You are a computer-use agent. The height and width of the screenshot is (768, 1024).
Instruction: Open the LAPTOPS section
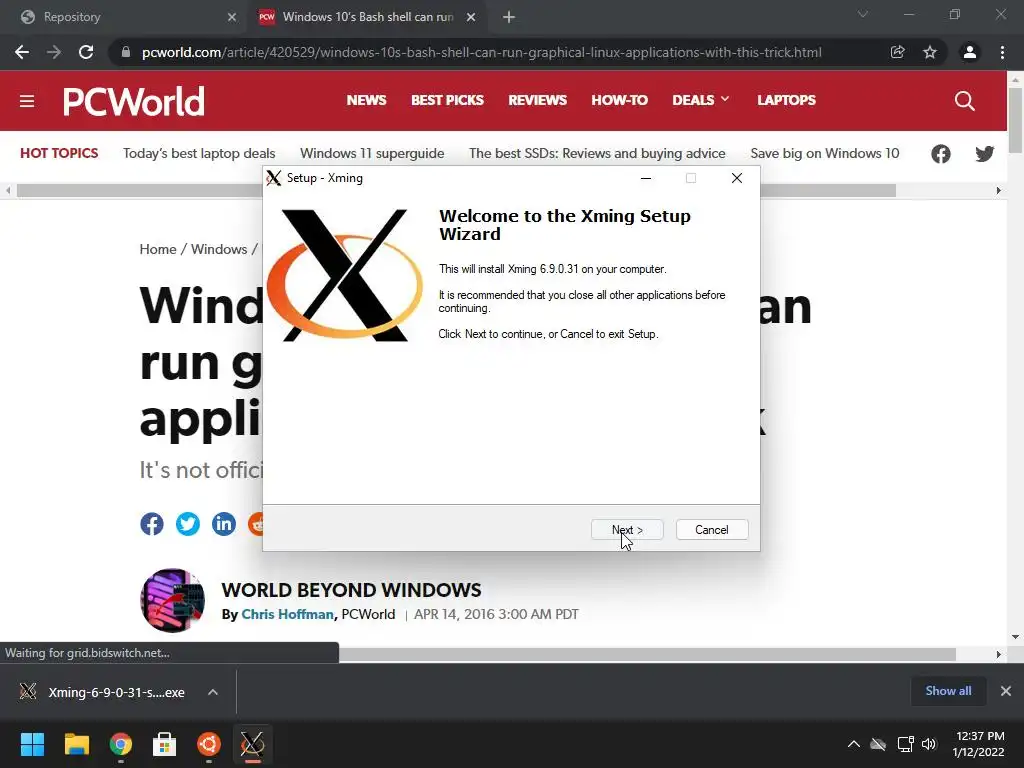tap(786, 100)
